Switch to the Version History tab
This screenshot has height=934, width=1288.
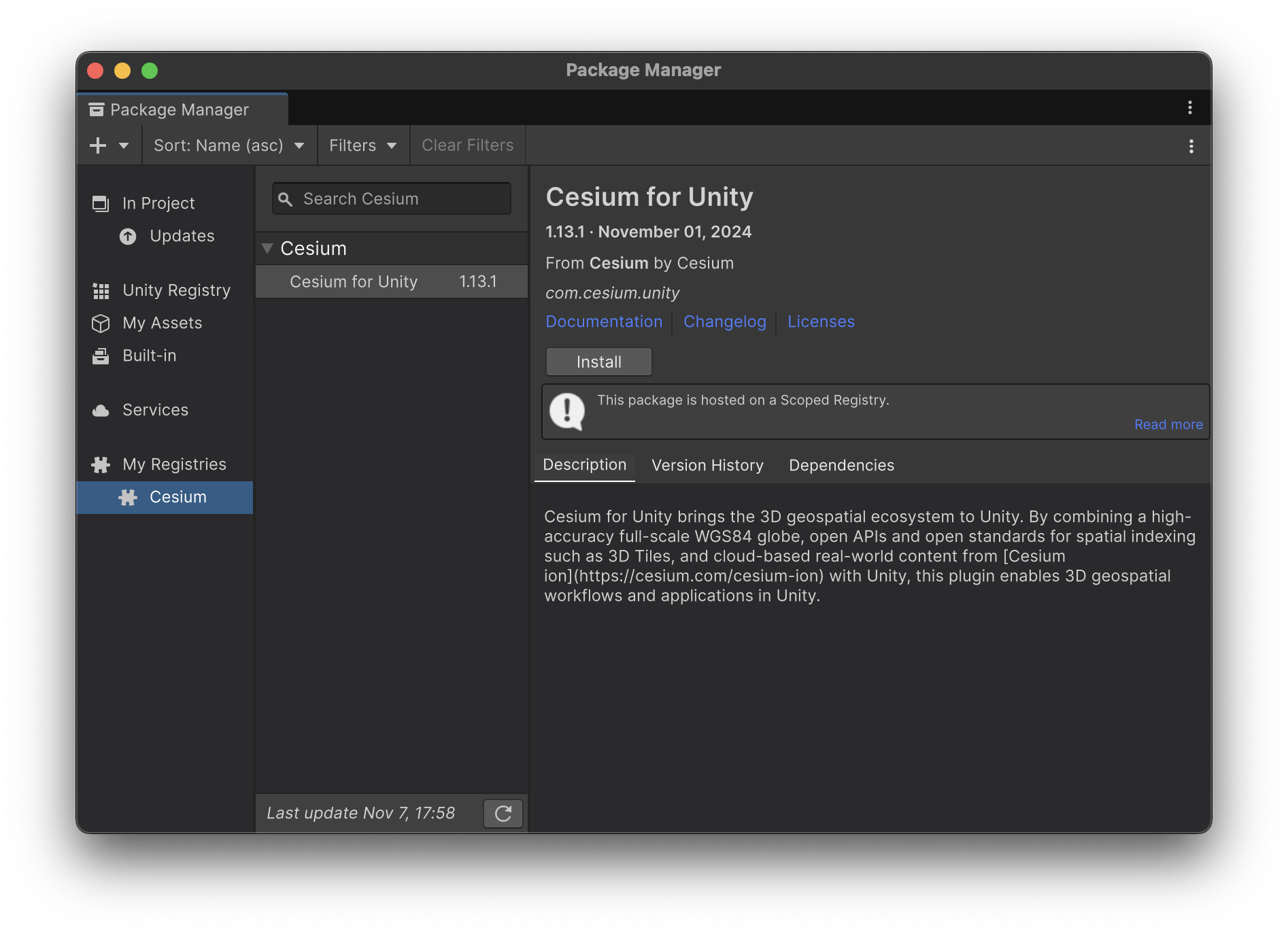click(707, 465)
